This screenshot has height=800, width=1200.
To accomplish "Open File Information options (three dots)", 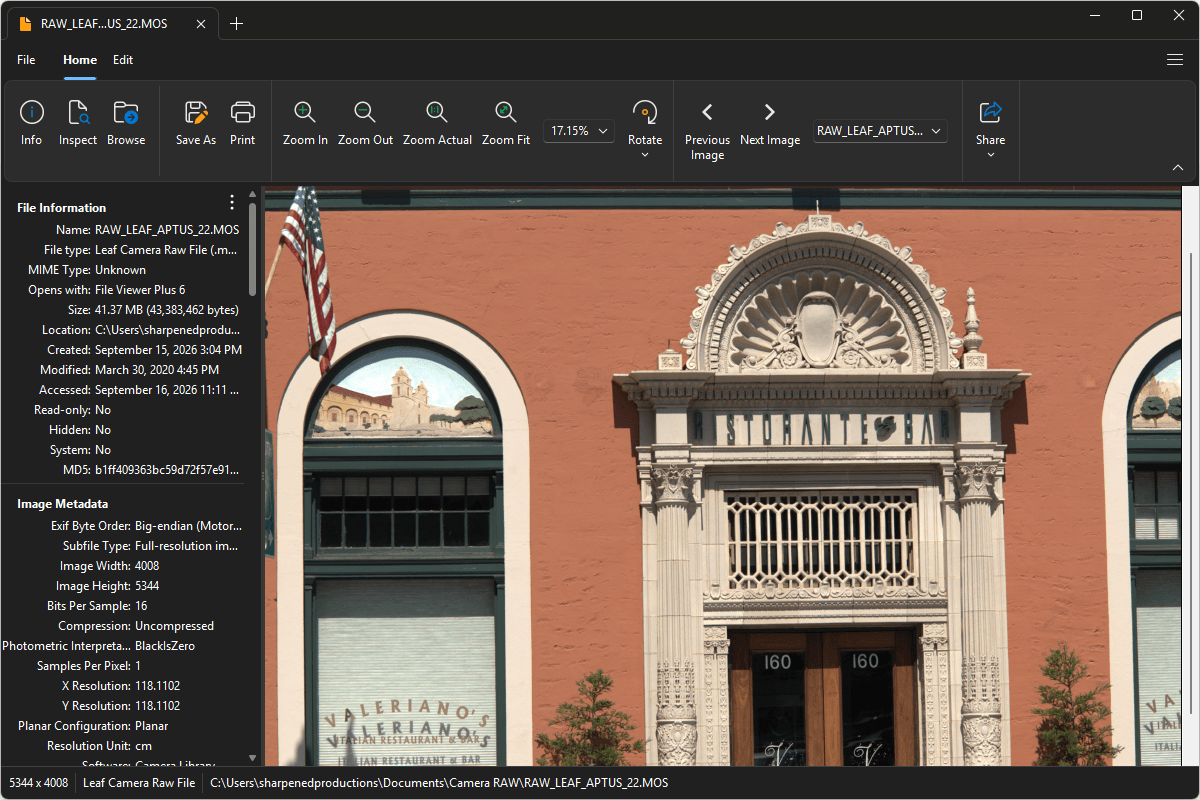I will tap(232, 203).
